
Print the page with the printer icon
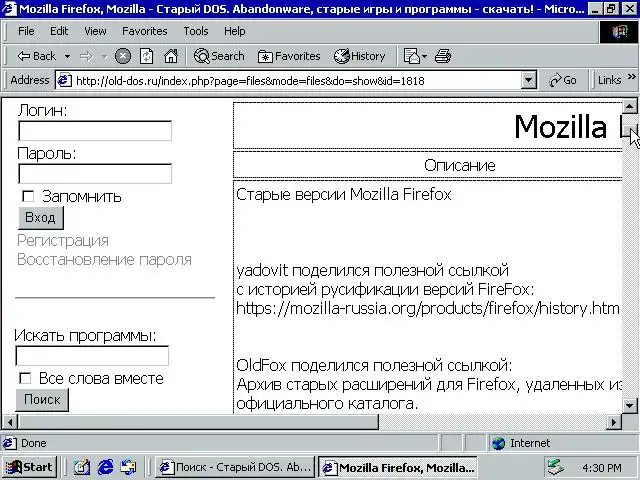click(x=443, y=56)
